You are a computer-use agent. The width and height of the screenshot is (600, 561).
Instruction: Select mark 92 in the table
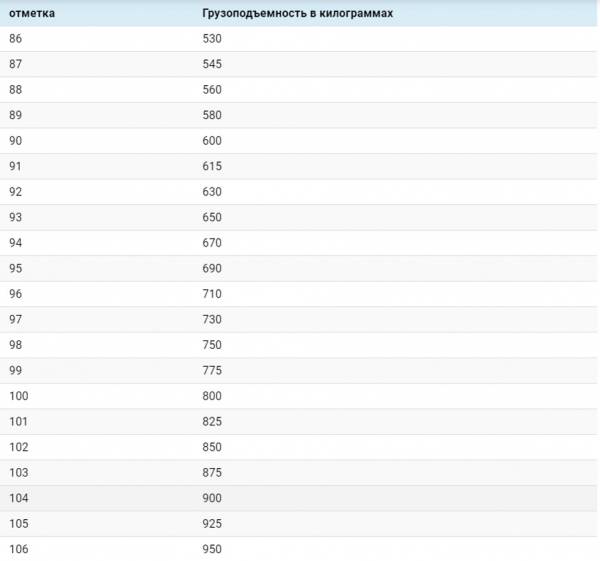pos(15,192)
